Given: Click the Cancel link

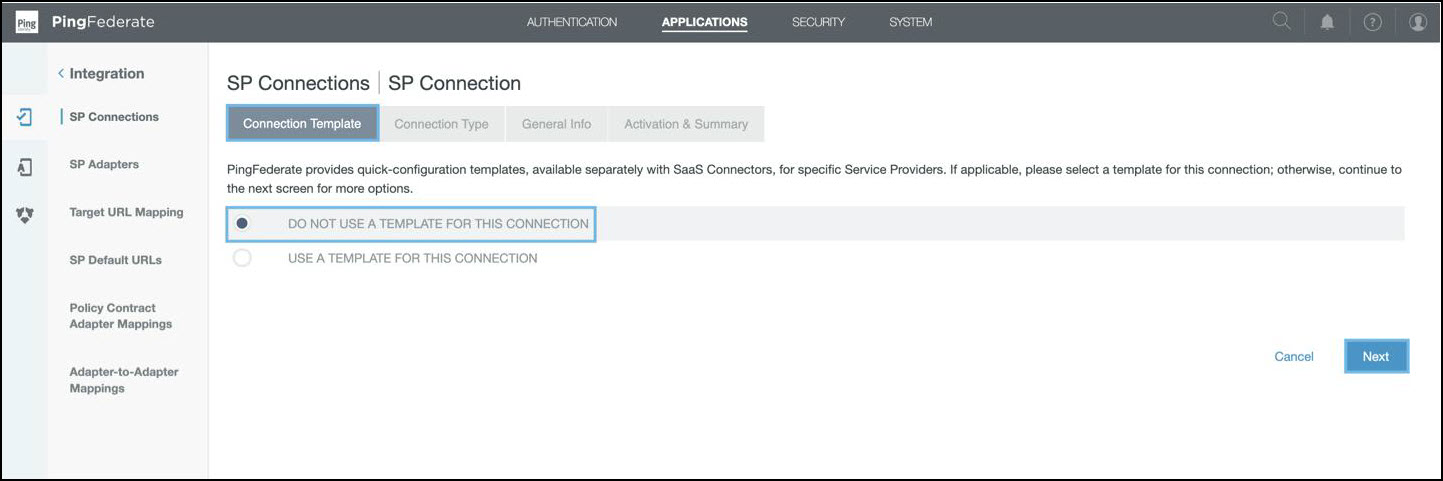Looking at the screenshot, I should tap(1293, 357).
